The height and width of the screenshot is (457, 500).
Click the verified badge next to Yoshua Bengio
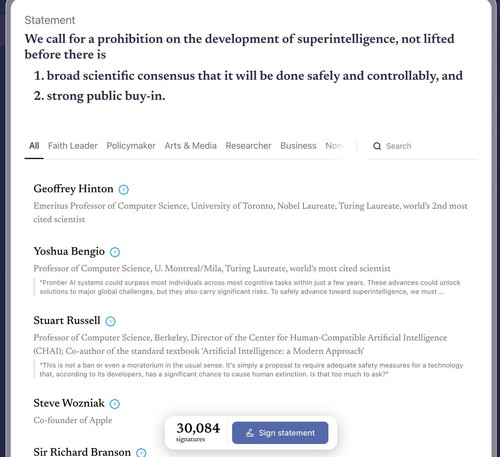(115, 252)
